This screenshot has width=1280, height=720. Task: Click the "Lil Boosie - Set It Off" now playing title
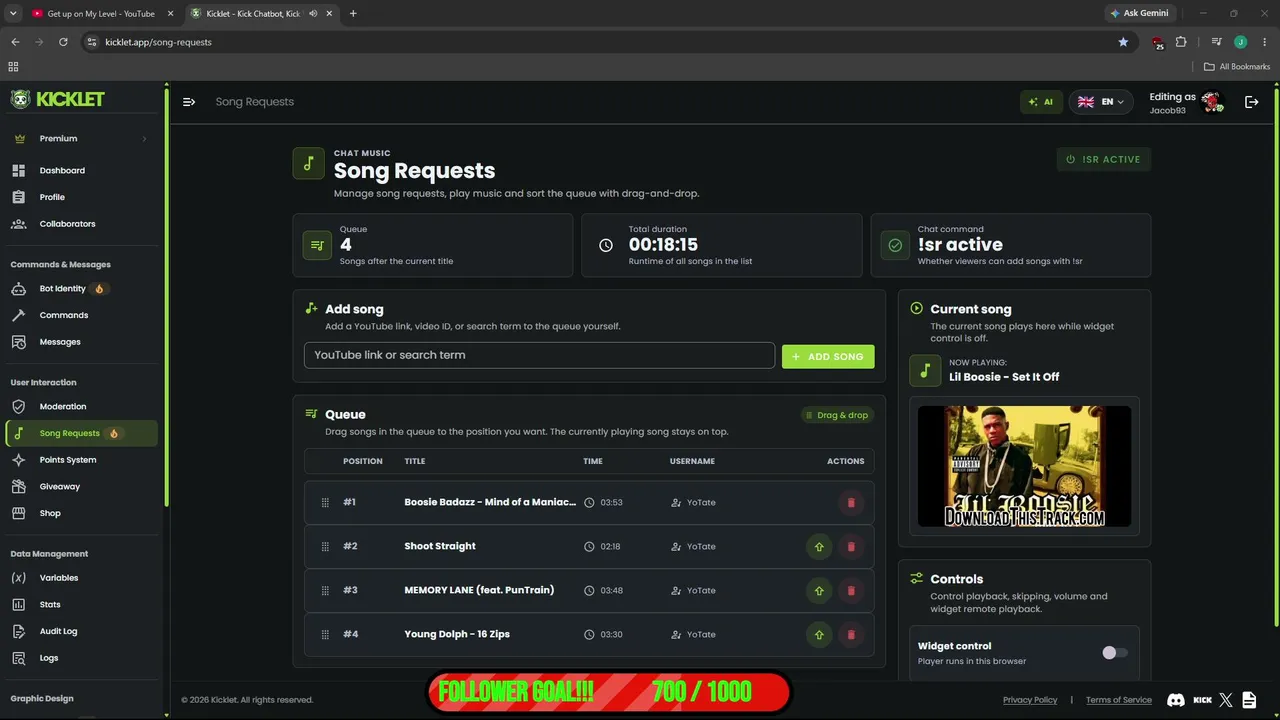tap(1004, 377)
